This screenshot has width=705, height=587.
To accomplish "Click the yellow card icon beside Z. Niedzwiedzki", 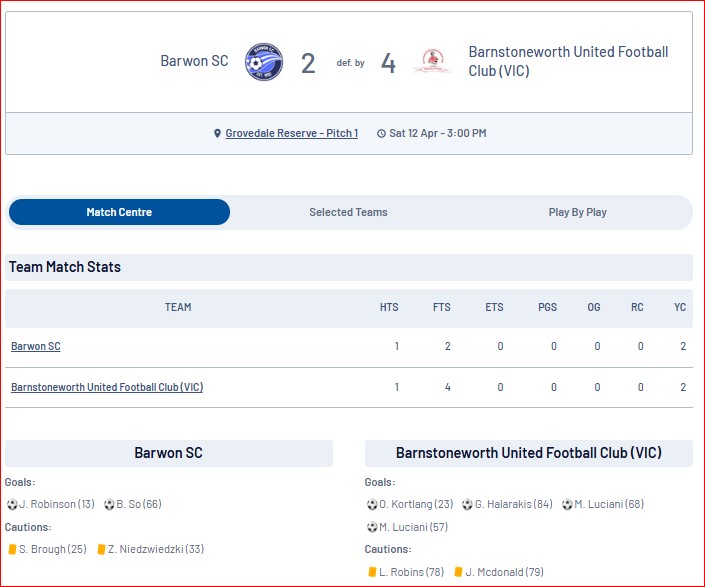I will click(102, 549).
